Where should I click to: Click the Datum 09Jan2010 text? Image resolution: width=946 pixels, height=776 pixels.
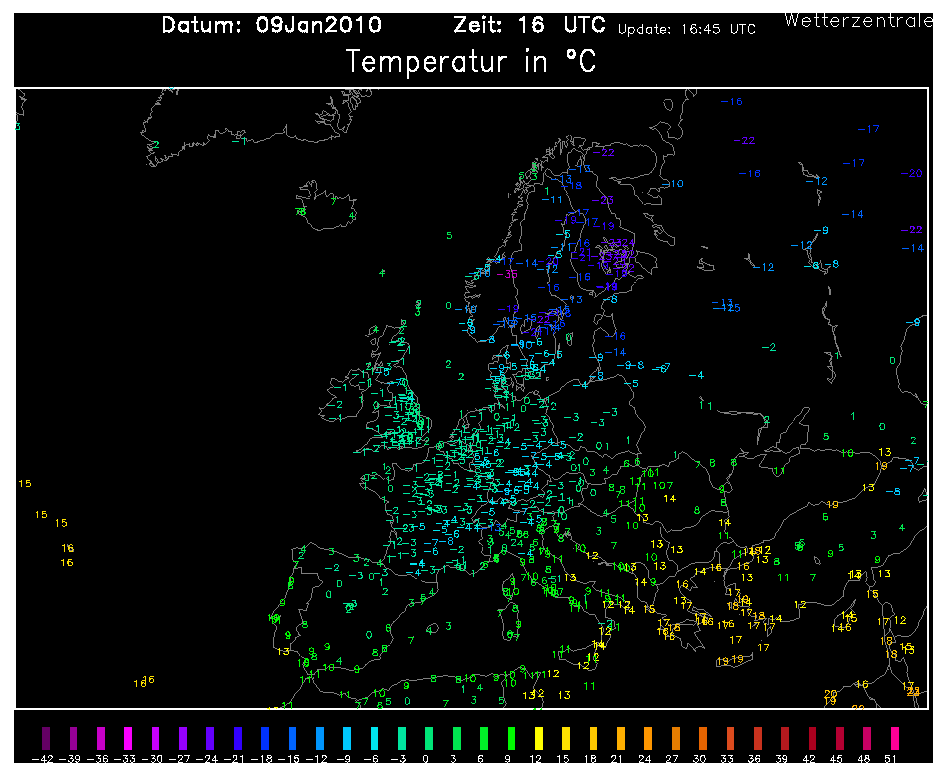(x=271, y=26)
